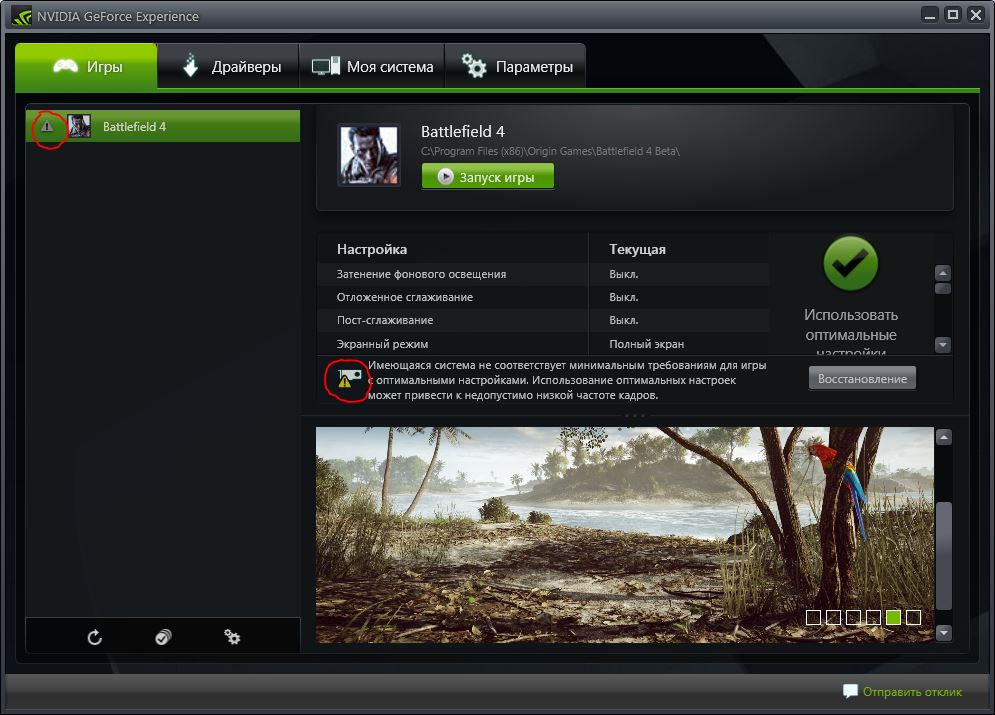
Task: Click the Затенение фонового освещения setting row
Action: [543, 274]
